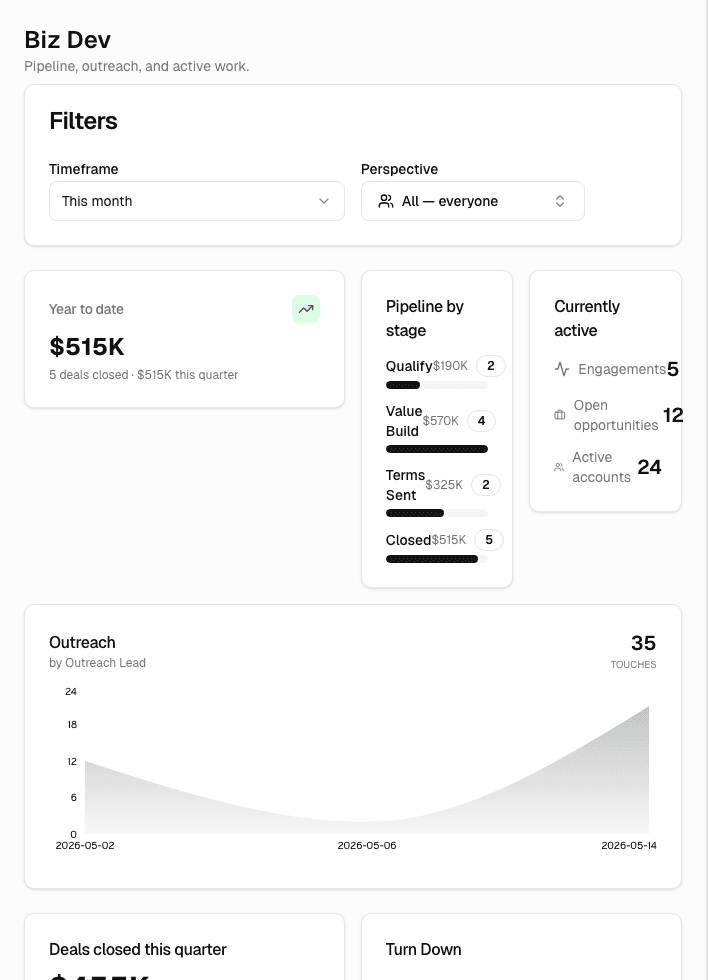Click the Active accounts users icon
The image size is (708, 980).
pos(559,467)
